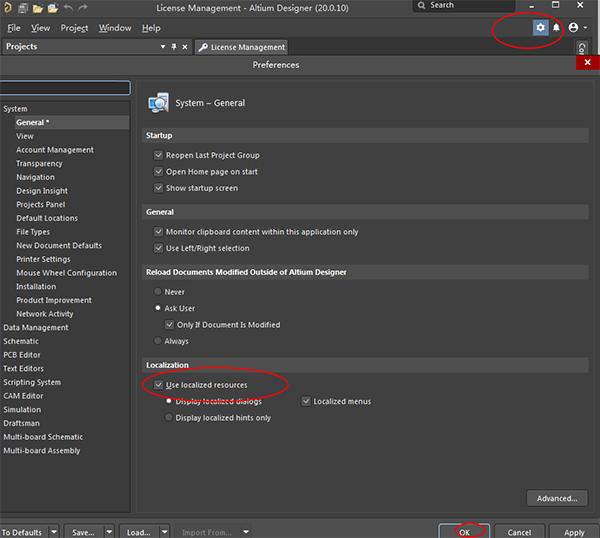Click the Save... button
600x538 pixels.
(83, 532)
